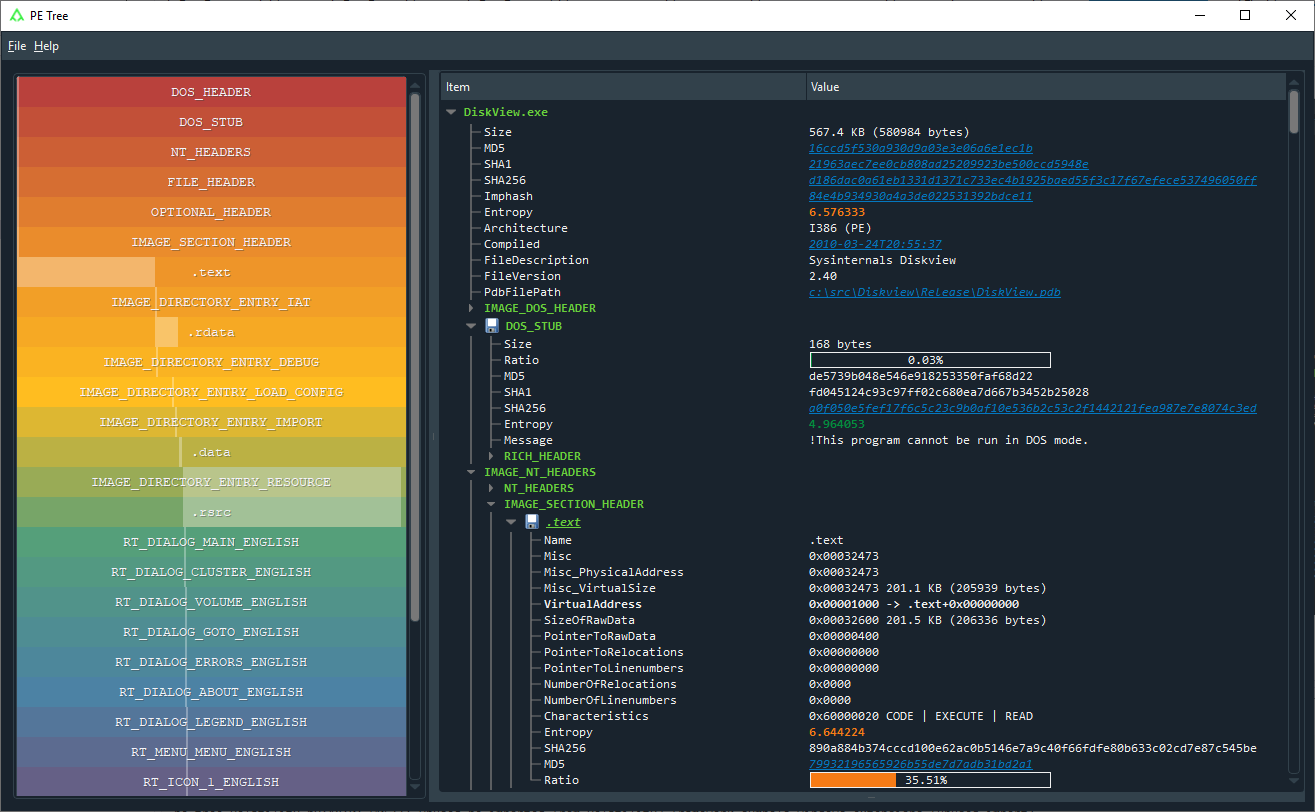1315x812 pixels.
Task: Open the File menu
Action: click(x=16, y=46)
